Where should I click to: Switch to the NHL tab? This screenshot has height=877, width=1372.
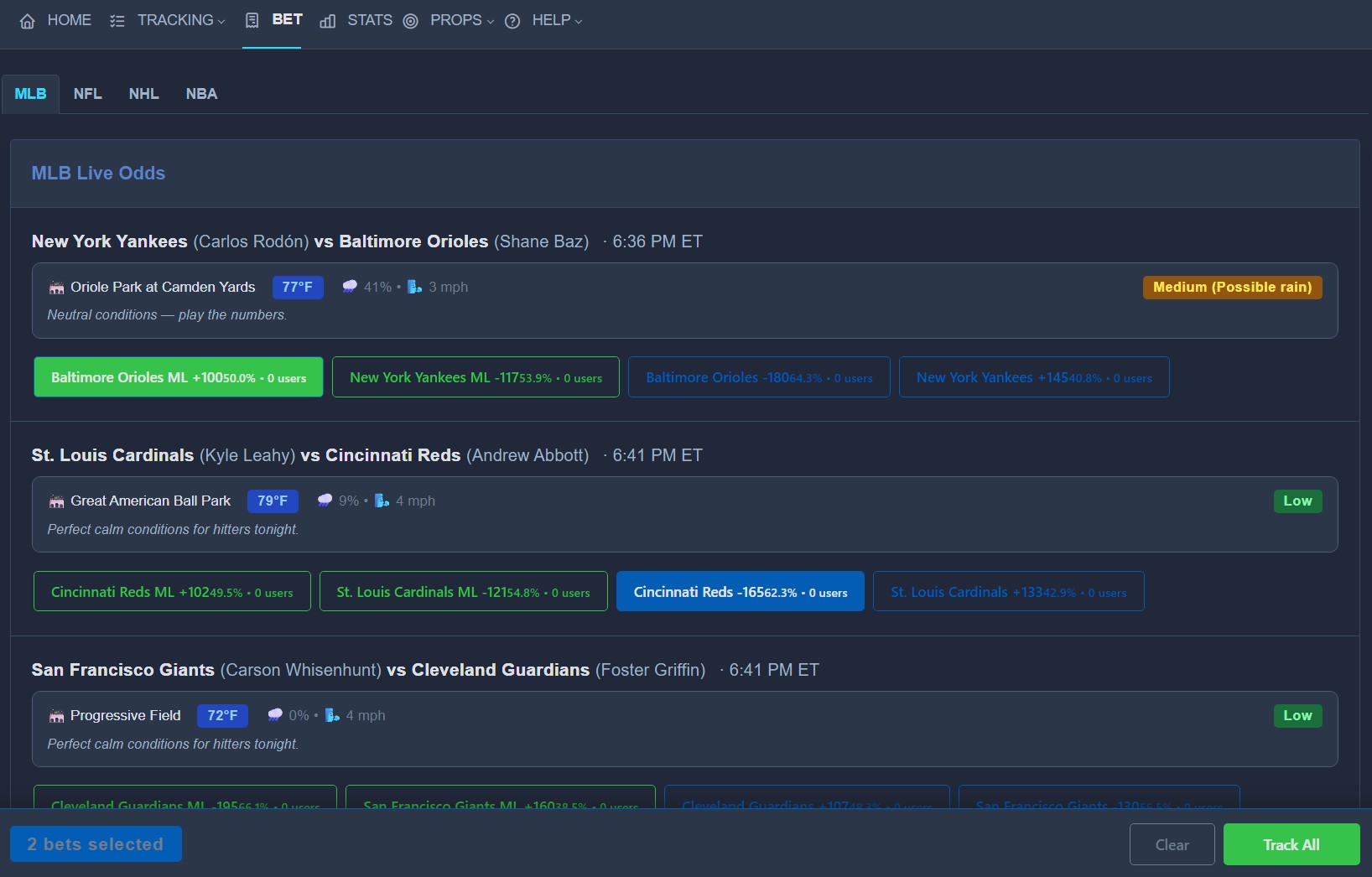coord(144,94)
